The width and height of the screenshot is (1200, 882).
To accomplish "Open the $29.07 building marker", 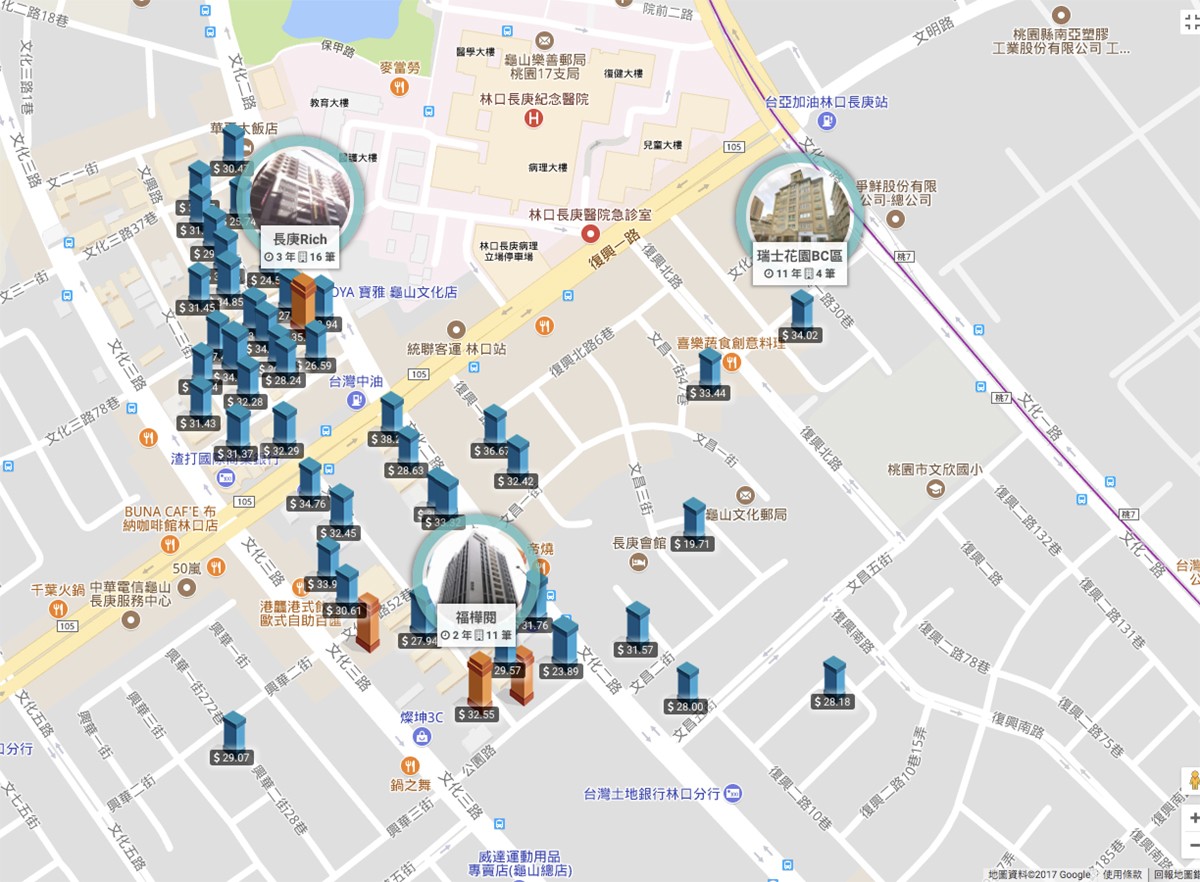I will [x=233, y=739].
